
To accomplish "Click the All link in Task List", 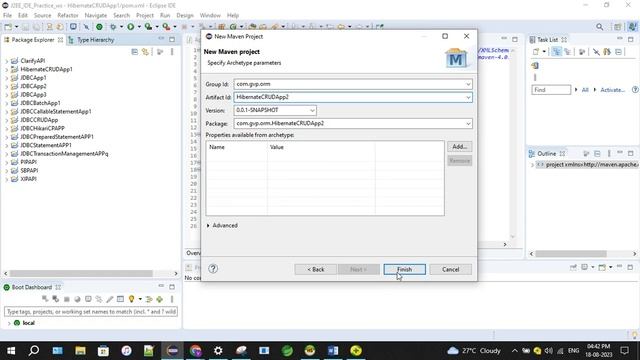I will click(x=585, y=90).
